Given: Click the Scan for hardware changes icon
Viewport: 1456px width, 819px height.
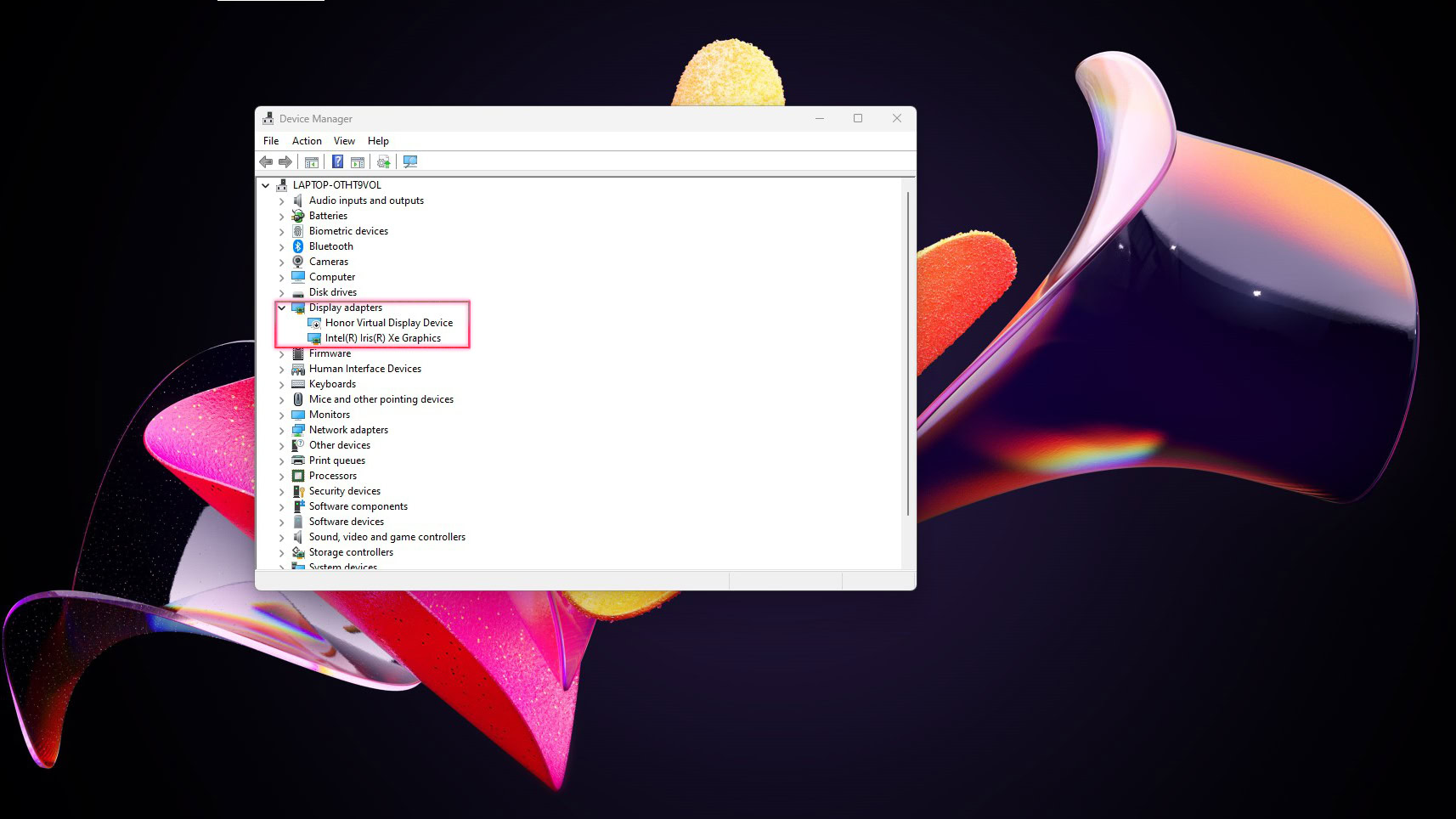Looking at the screenshot, I should [410, 162].
